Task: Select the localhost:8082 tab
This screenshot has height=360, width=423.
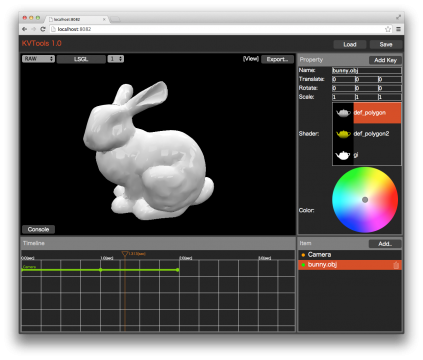Action: click(x=77, y=19)
